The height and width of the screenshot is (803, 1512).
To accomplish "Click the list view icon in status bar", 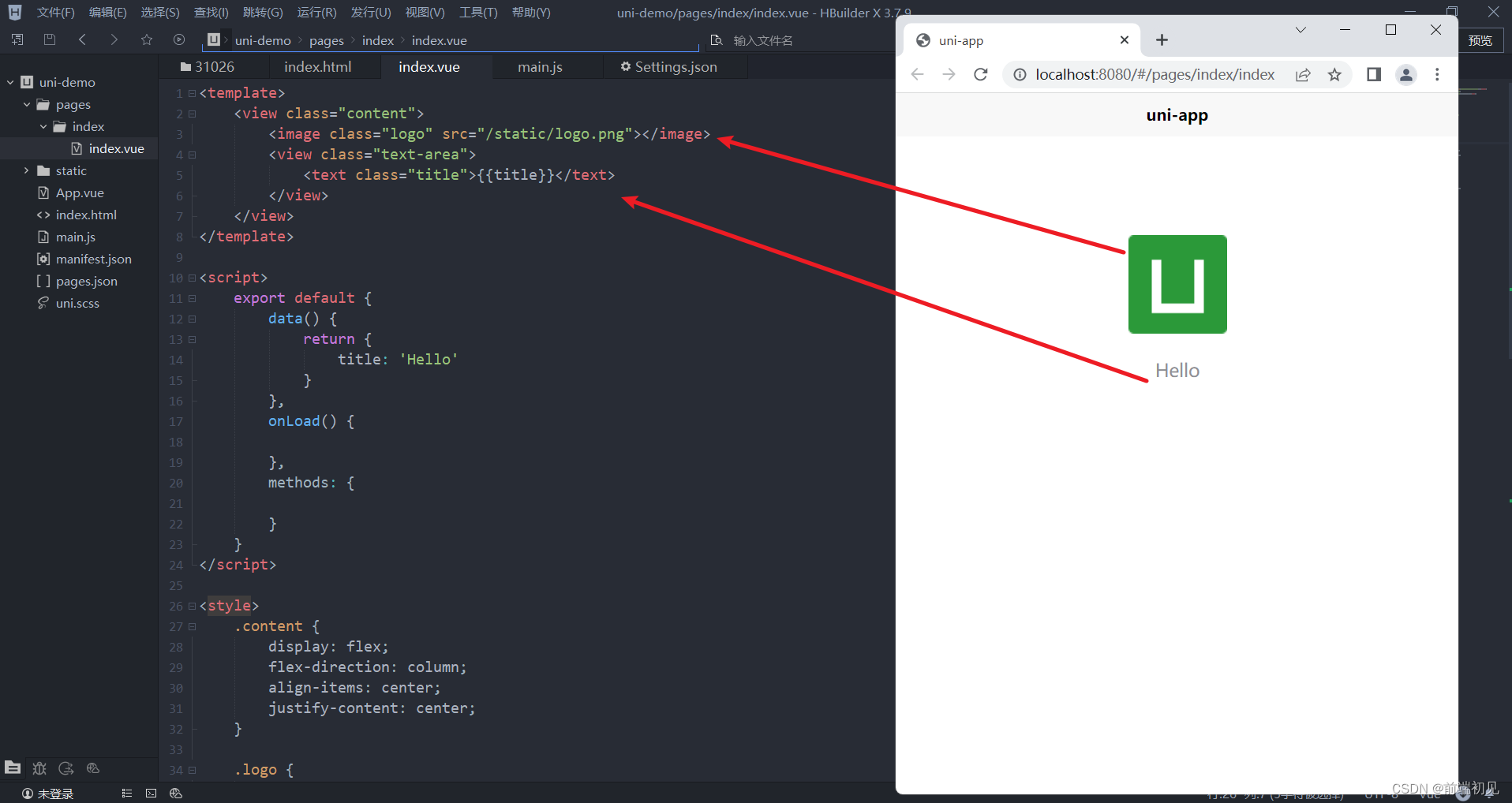I will 127,794.
